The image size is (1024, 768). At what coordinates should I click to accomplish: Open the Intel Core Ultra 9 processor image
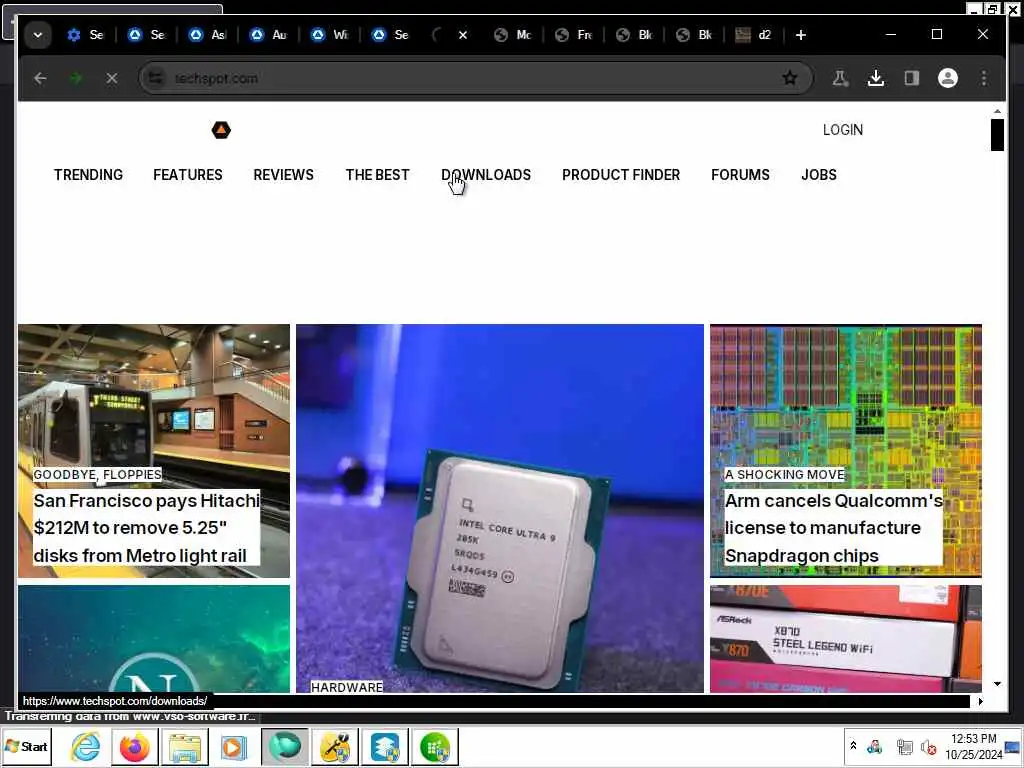coord(500,508)
